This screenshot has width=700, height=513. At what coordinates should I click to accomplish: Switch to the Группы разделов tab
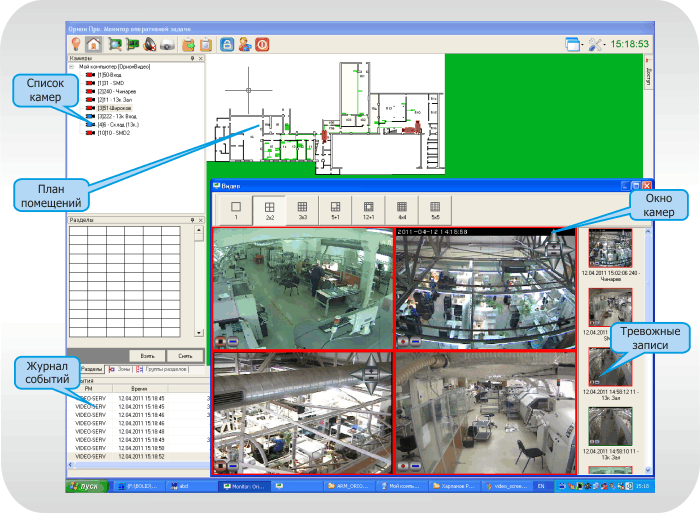(162, 369)
